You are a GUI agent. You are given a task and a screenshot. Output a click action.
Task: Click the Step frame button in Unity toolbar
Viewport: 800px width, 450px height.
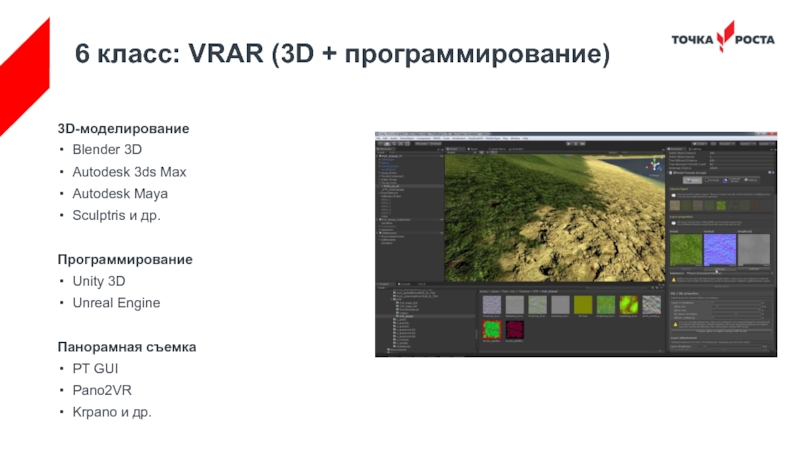[x=583, y=144]
